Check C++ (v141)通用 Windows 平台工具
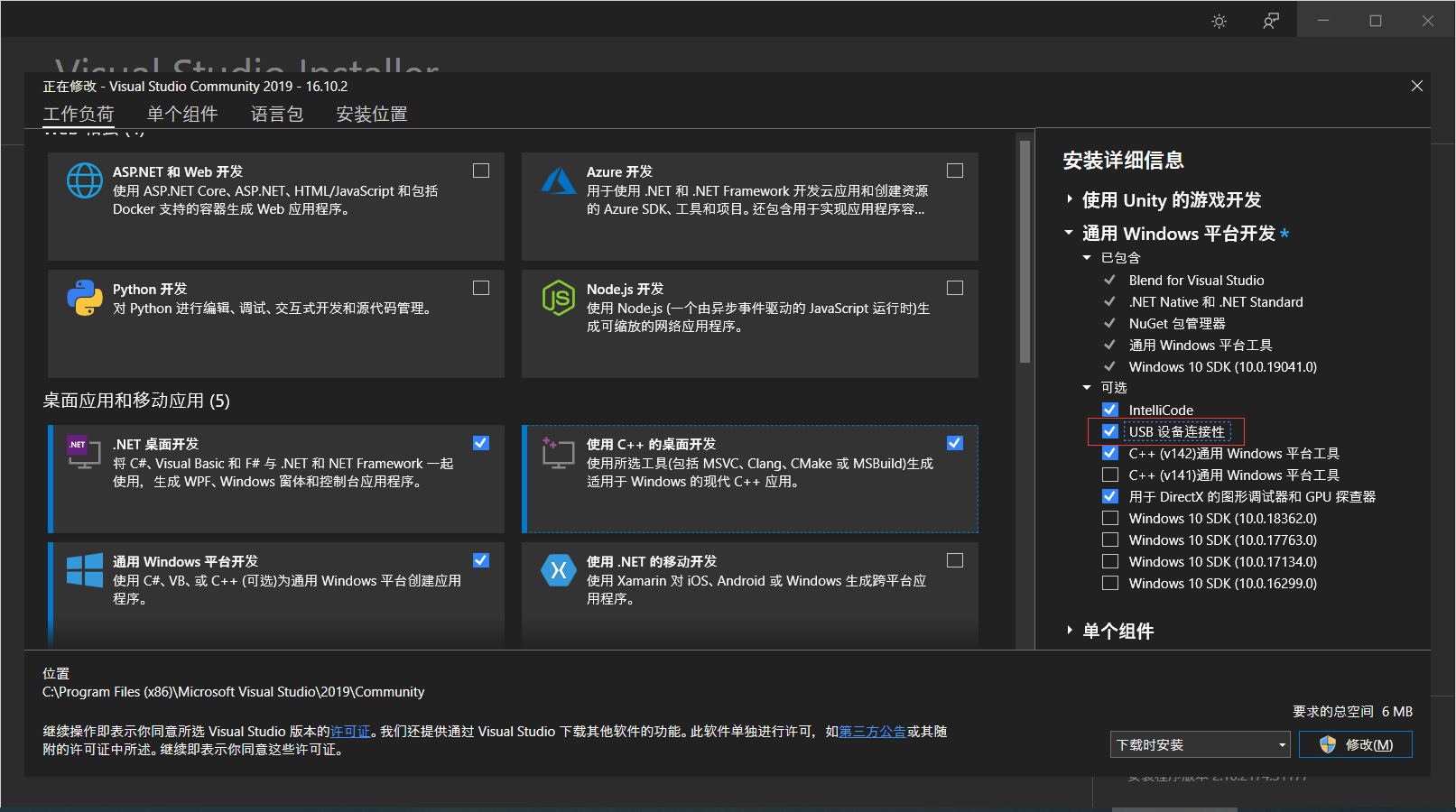 pyautogui.click(x=1110, y=475)
